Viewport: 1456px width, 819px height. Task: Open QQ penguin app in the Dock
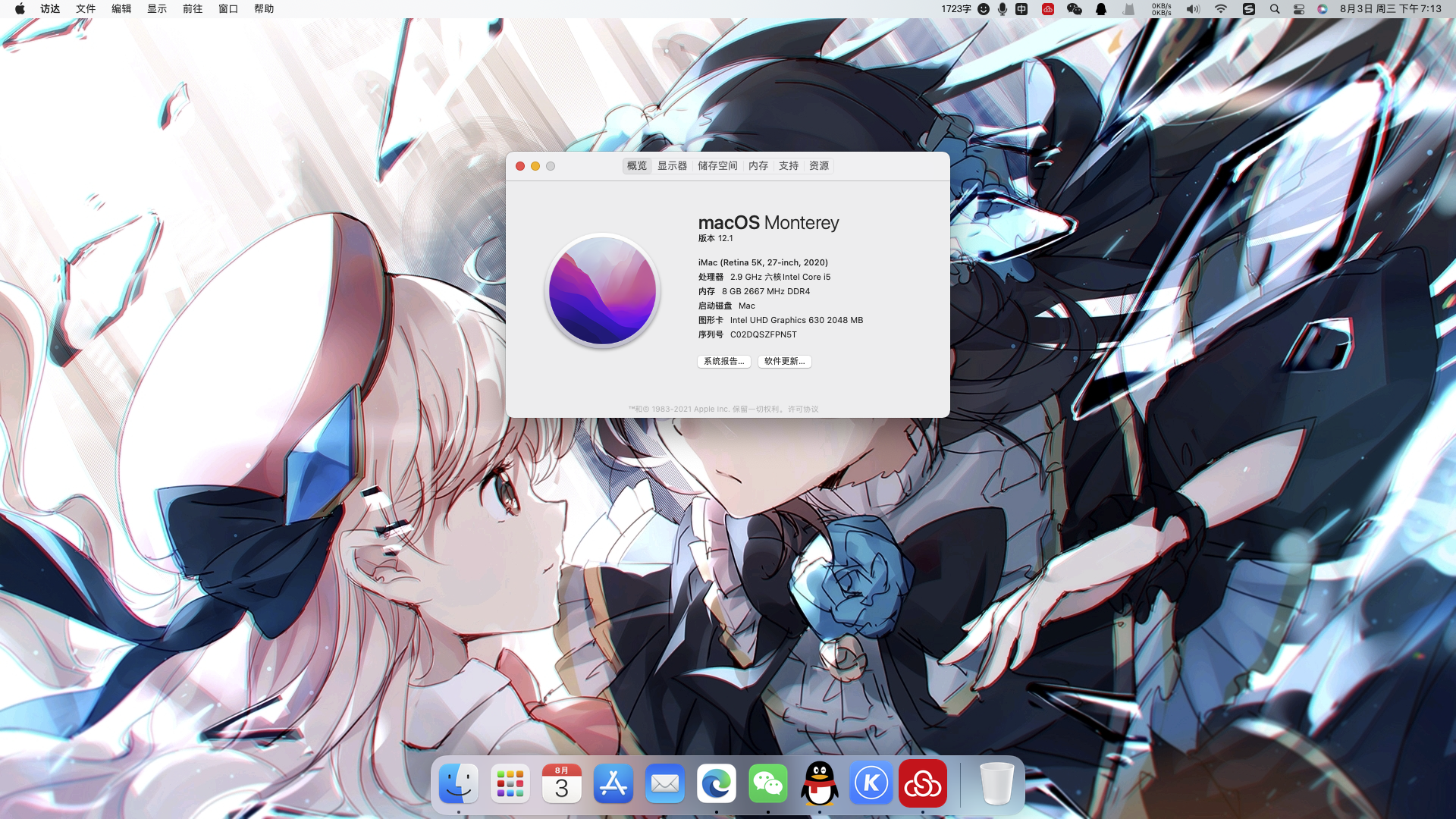(819, 783)
